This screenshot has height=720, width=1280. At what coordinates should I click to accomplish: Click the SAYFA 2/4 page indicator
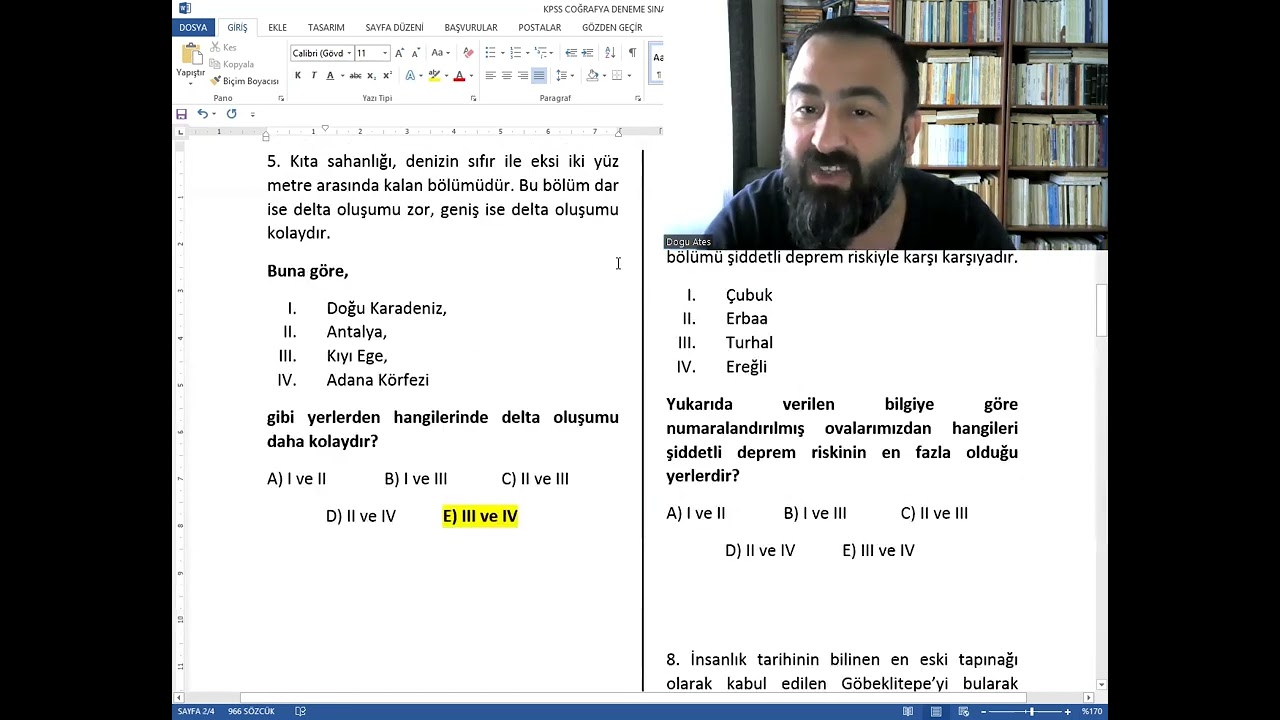click(x=196, y=711)
